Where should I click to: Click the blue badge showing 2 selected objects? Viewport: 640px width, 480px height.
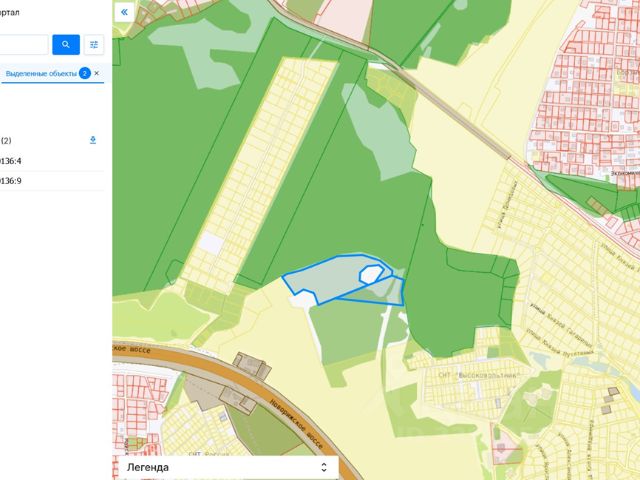click(x=85, y=73)
